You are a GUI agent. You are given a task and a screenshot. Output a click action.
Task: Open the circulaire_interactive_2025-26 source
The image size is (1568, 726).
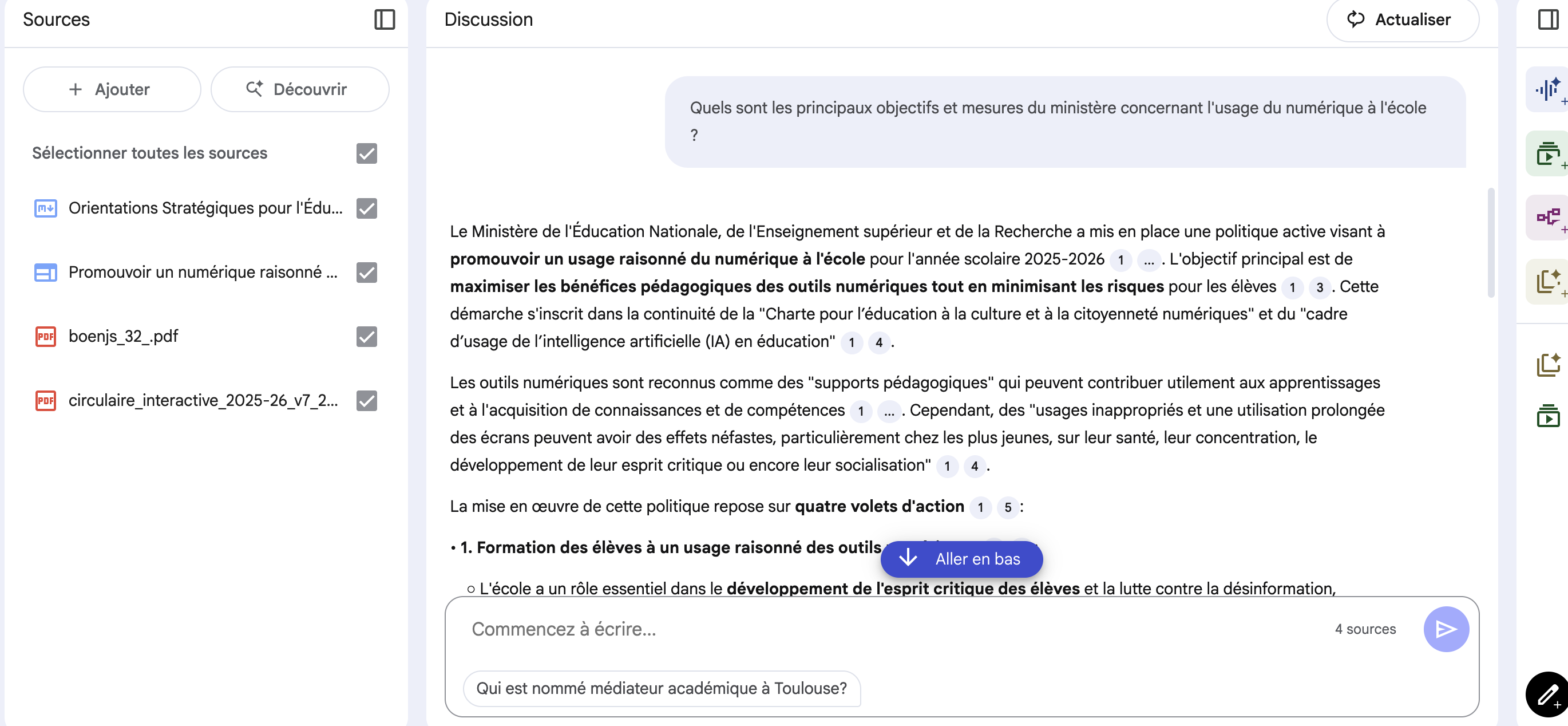point(203,401)
